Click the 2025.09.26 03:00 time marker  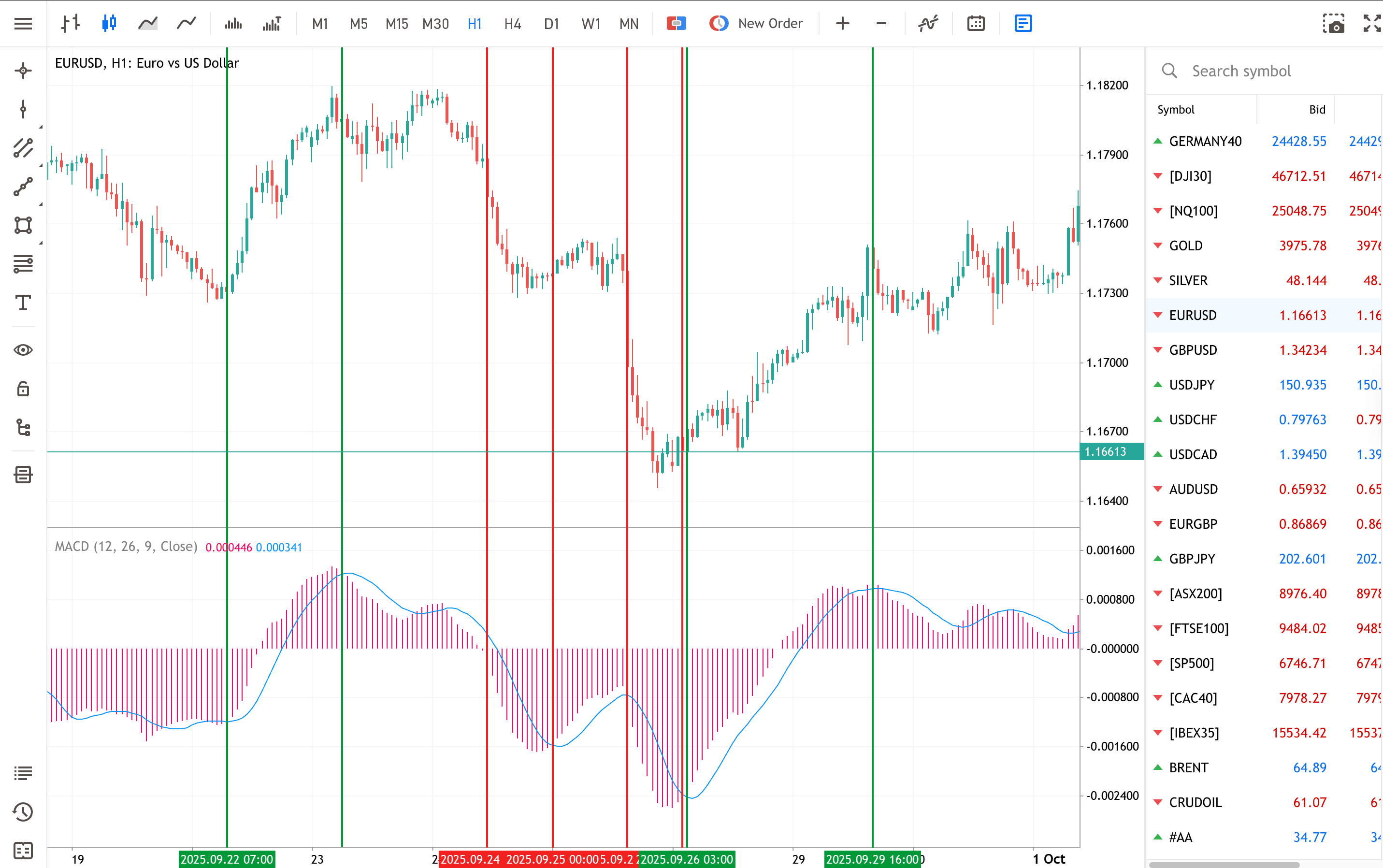pyautogui.click(x=687, y=859)
